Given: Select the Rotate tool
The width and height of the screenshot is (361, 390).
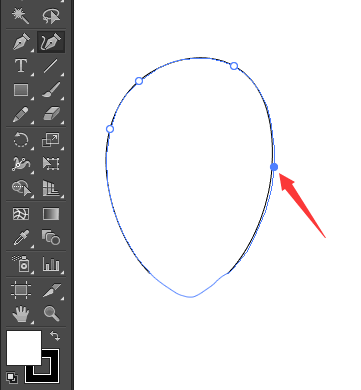Looking at the screenshot, I should (x=21, y=140).
